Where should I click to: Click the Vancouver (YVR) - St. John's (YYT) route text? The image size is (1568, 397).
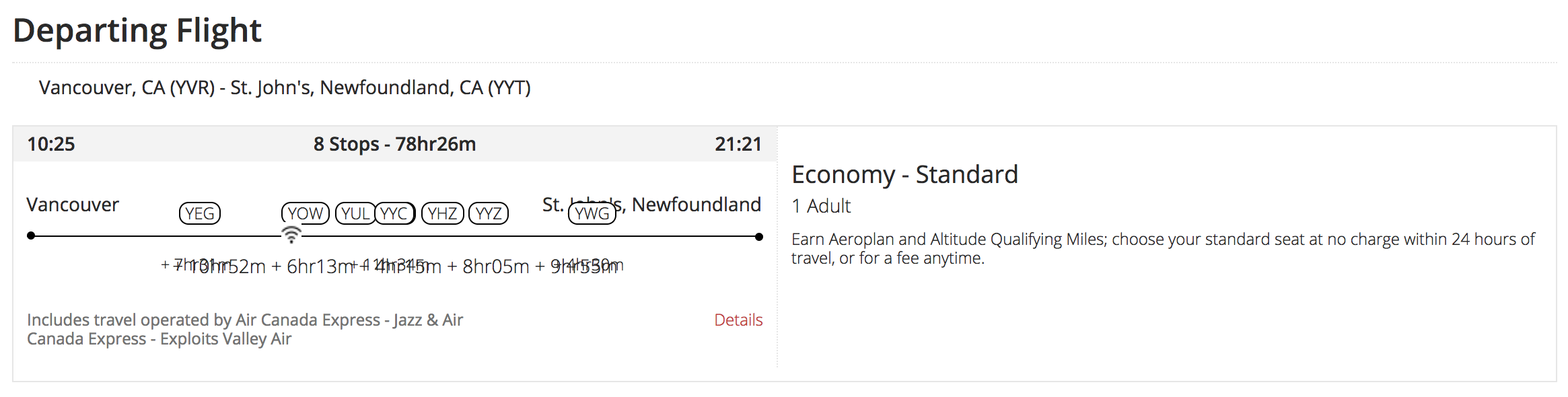(x=285, y=87)
